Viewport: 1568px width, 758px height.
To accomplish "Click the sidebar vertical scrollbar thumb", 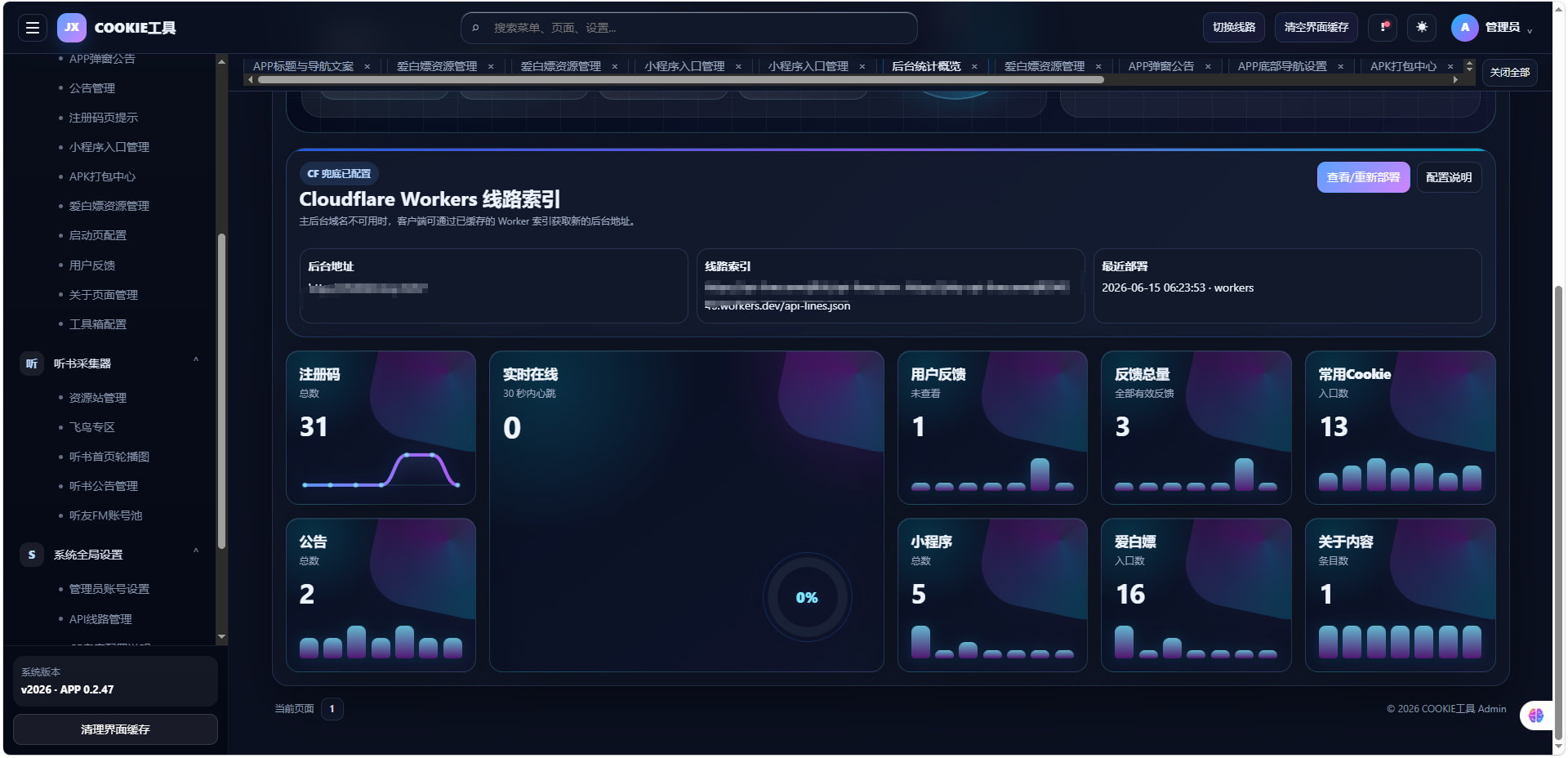I will (221, 392).
